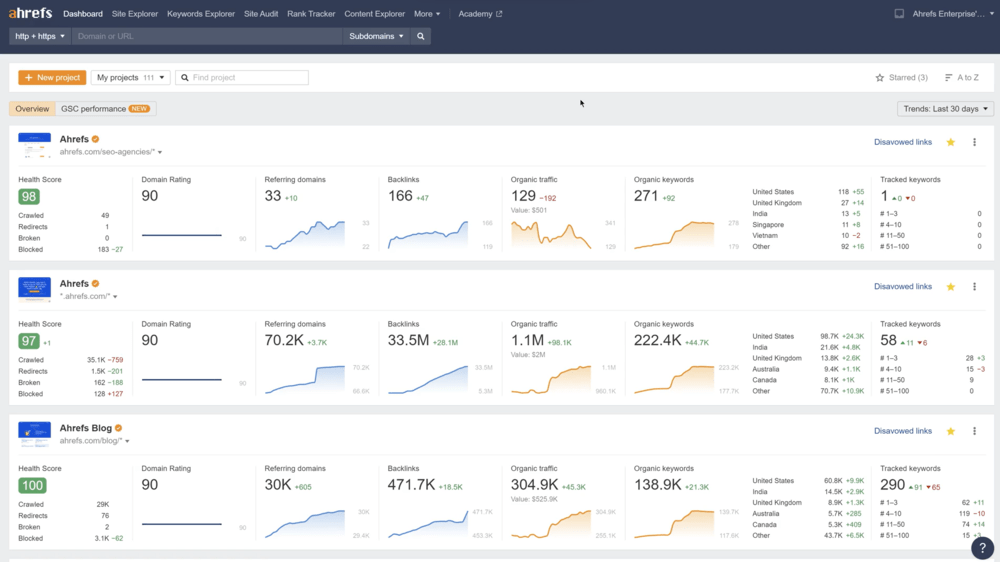Click Organic keywords value 222.4K
Image resolution: width=1000 pixels, height=562 pixels.
click(x=658, y=341)
